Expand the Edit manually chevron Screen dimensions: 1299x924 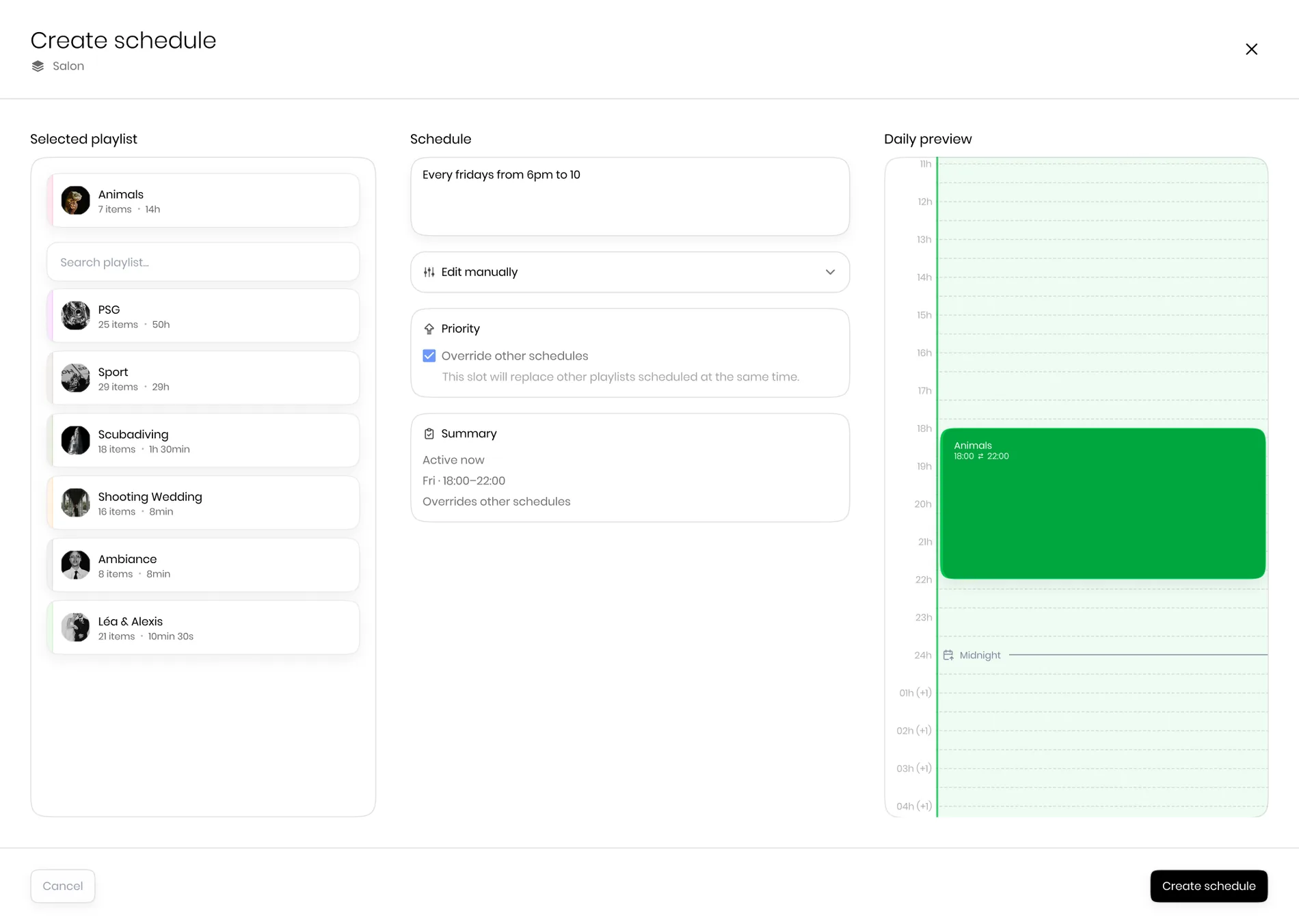pyautogui.click(x=830, y=272)
